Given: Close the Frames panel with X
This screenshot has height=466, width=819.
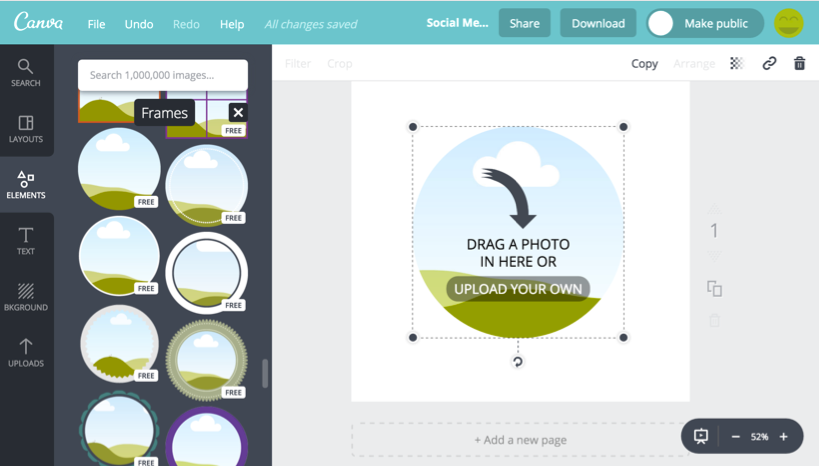Looking at the screenshot, I should click(x=237, y=112).
